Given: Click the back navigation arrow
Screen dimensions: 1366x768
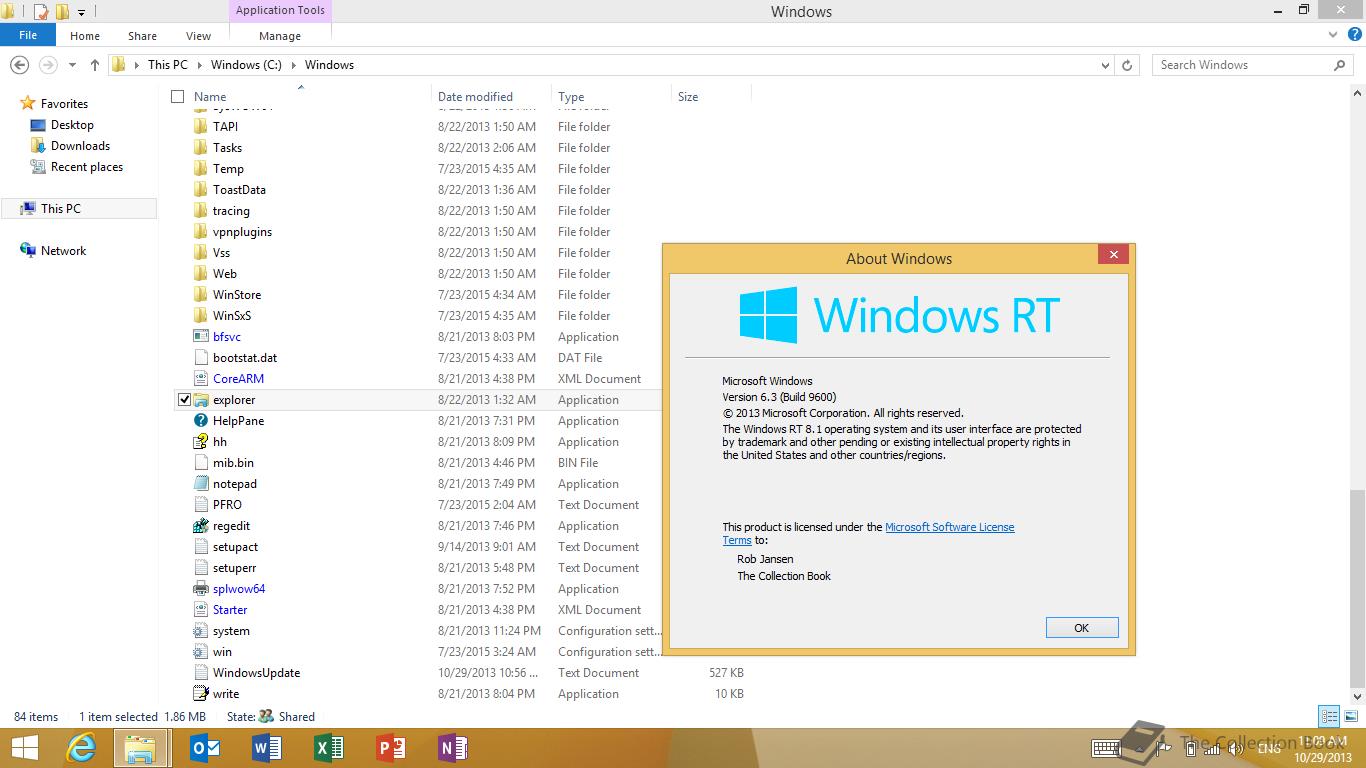Looking at the screenshot, I should tap(19, 64).
